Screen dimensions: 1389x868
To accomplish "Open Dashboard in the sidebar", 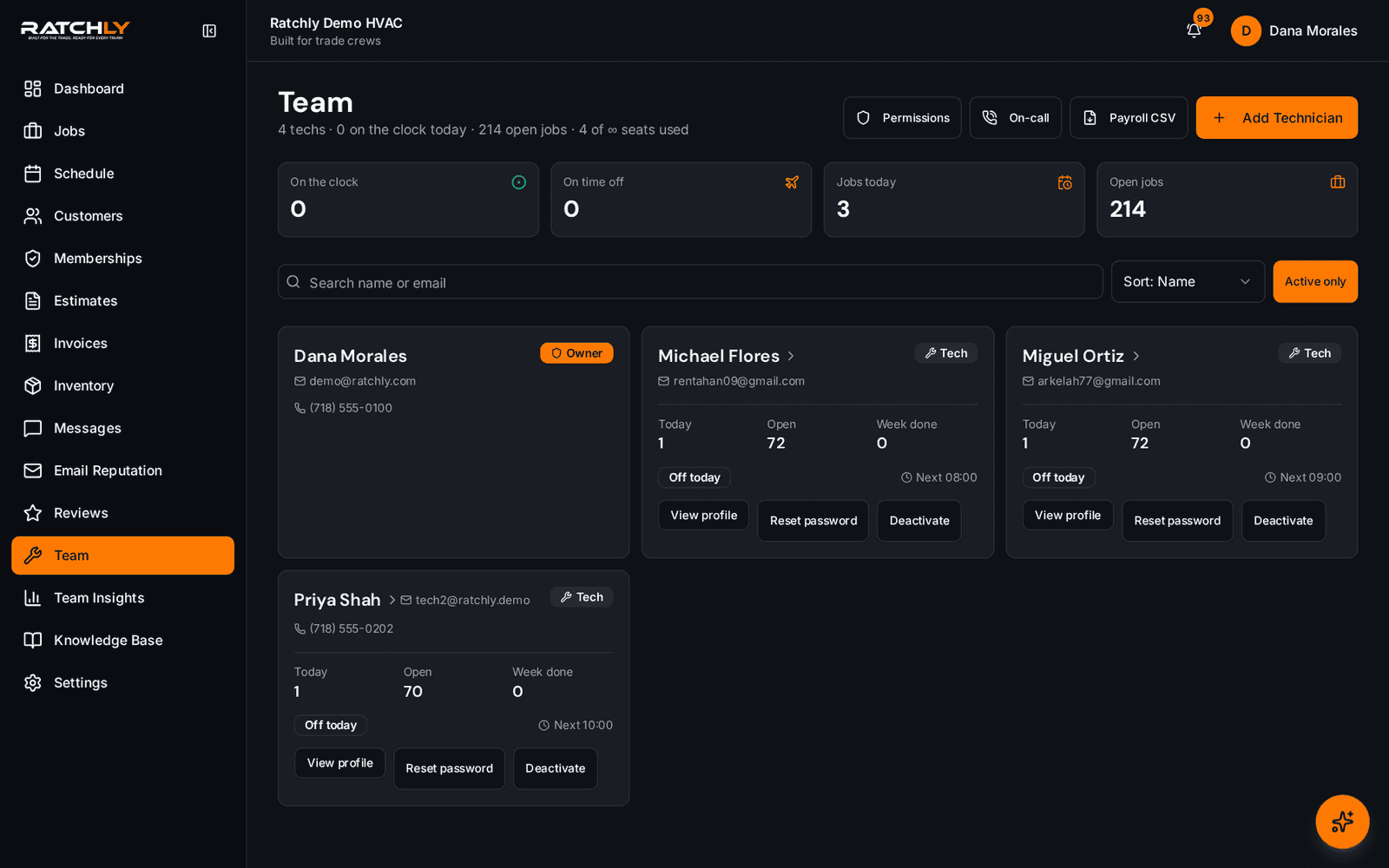I will [x=122, y=89].
